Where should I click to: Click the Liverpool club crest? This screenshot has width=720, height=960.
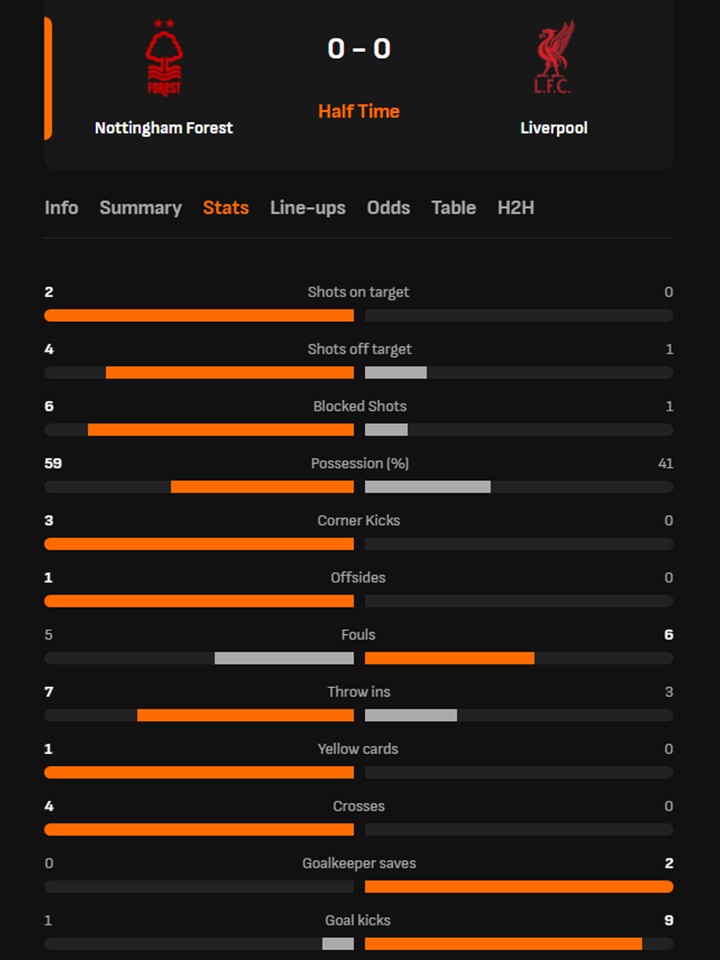(553, 58)
